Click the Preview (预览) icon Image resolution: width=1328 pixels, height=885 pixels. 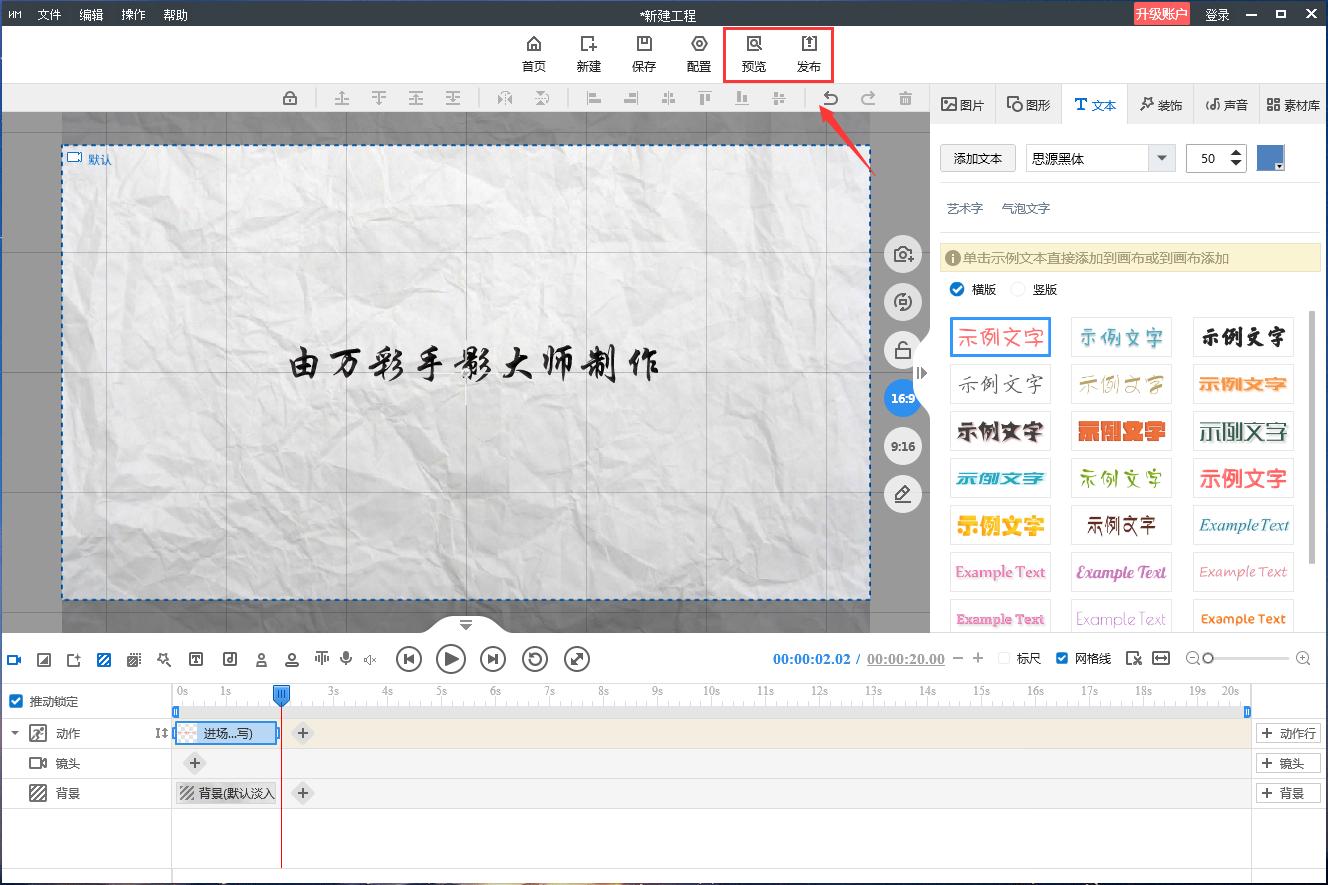[753, 45]
